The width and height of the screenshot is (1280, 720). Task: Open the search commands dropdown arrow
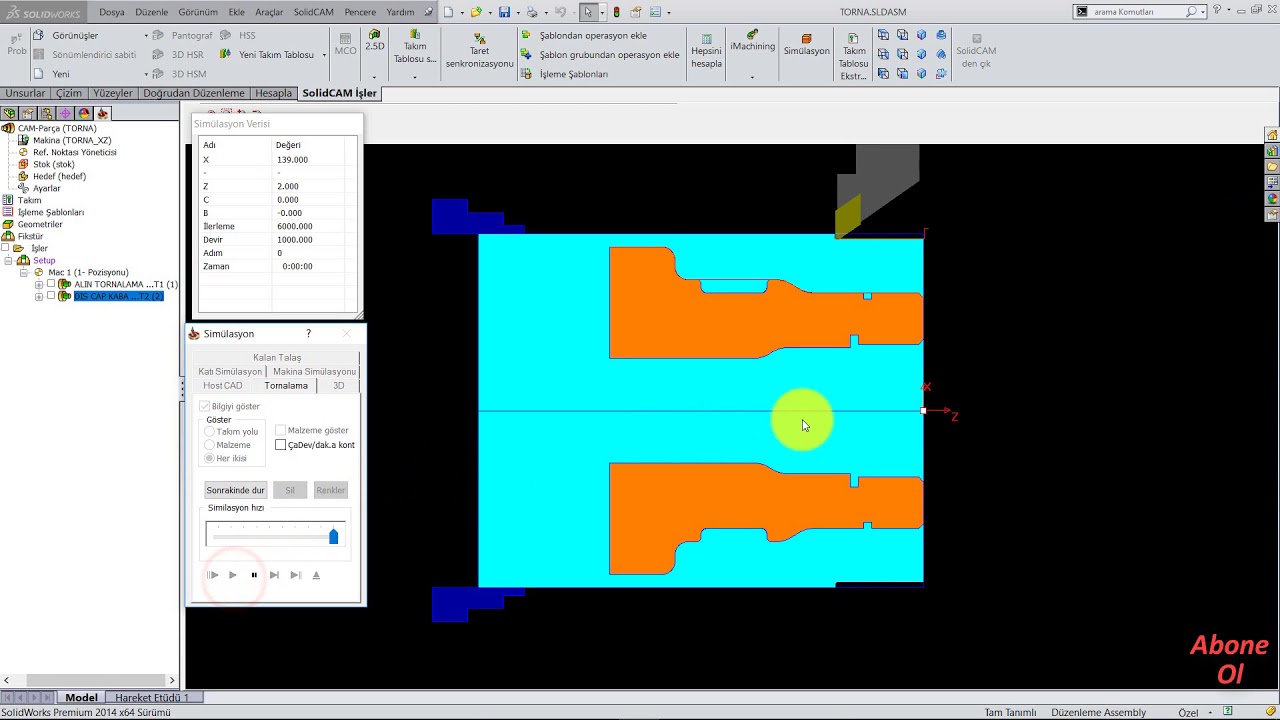click(x=1202, y=12)
